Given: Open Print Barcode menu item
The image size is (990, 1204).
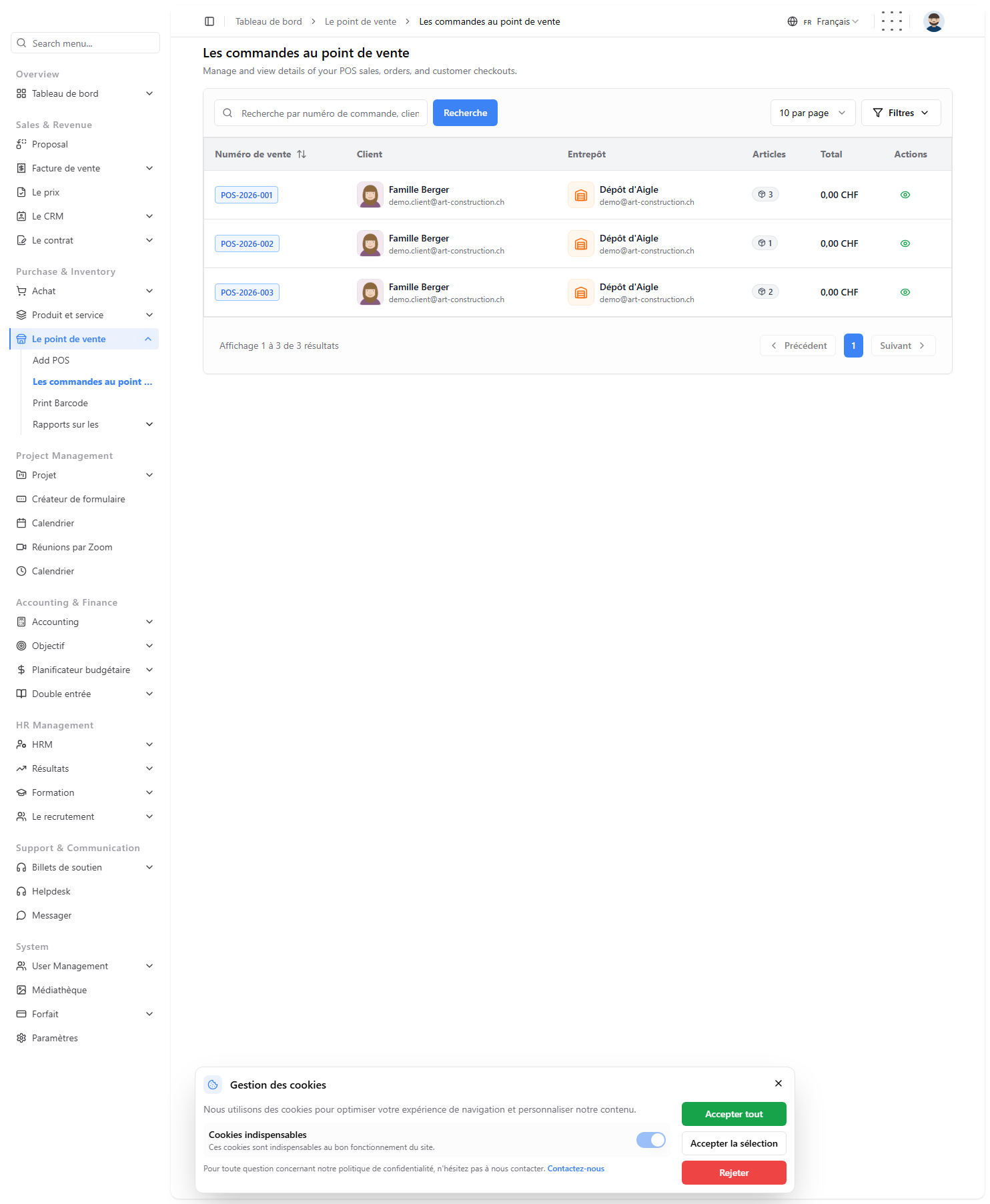Looking at the screenshot, I should pos(60,403).
